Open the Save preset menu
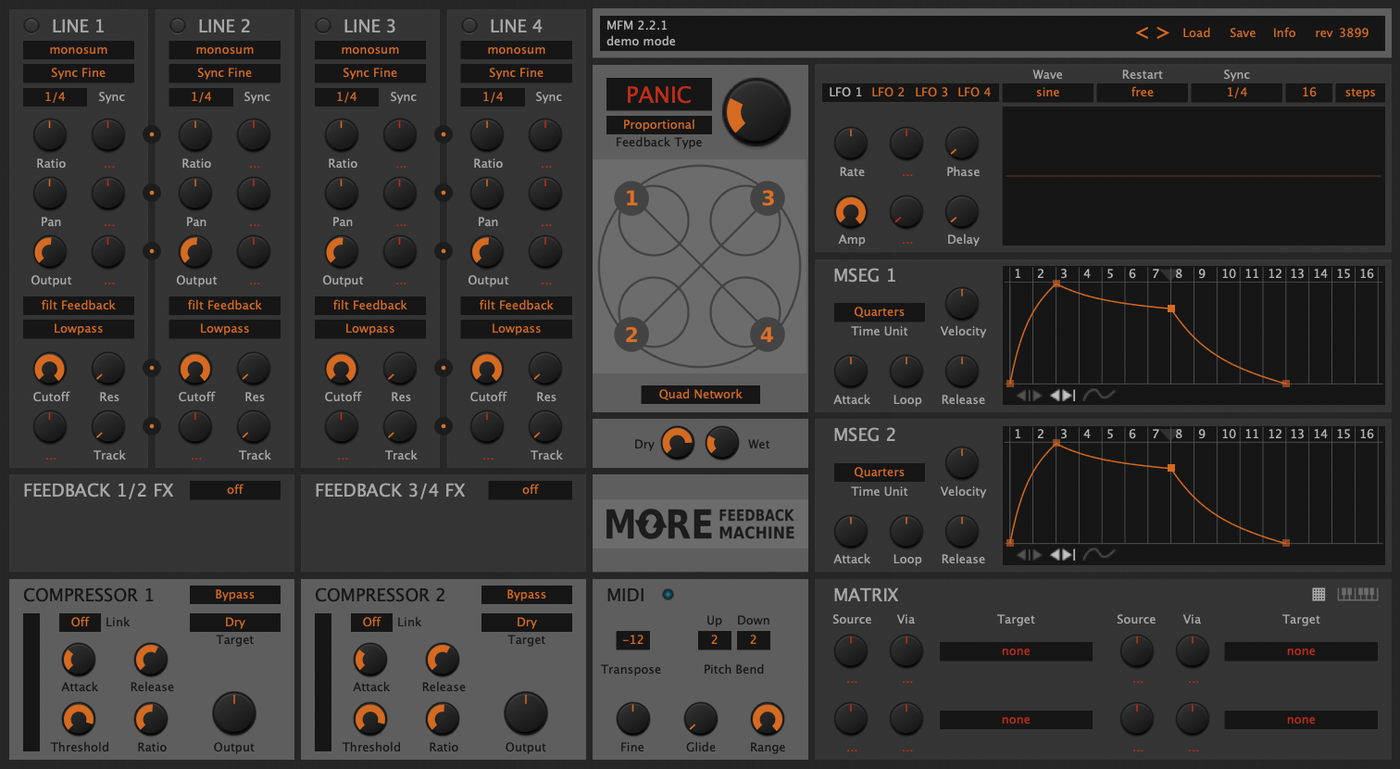The image size is (1400, 769). 1242,33
